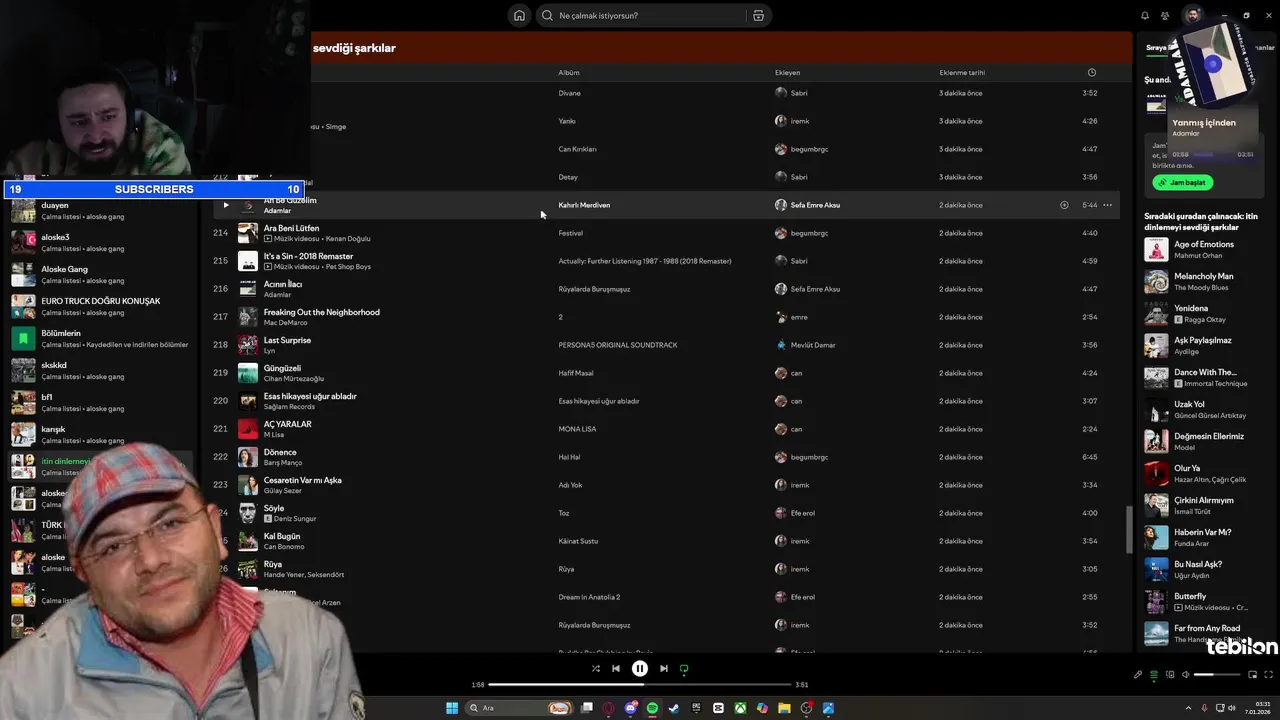The height and width of the screenshot is (720, 1280).
Task: Open the "Kahırlı Merdiven" album link
Action: (x=584, y=205)
